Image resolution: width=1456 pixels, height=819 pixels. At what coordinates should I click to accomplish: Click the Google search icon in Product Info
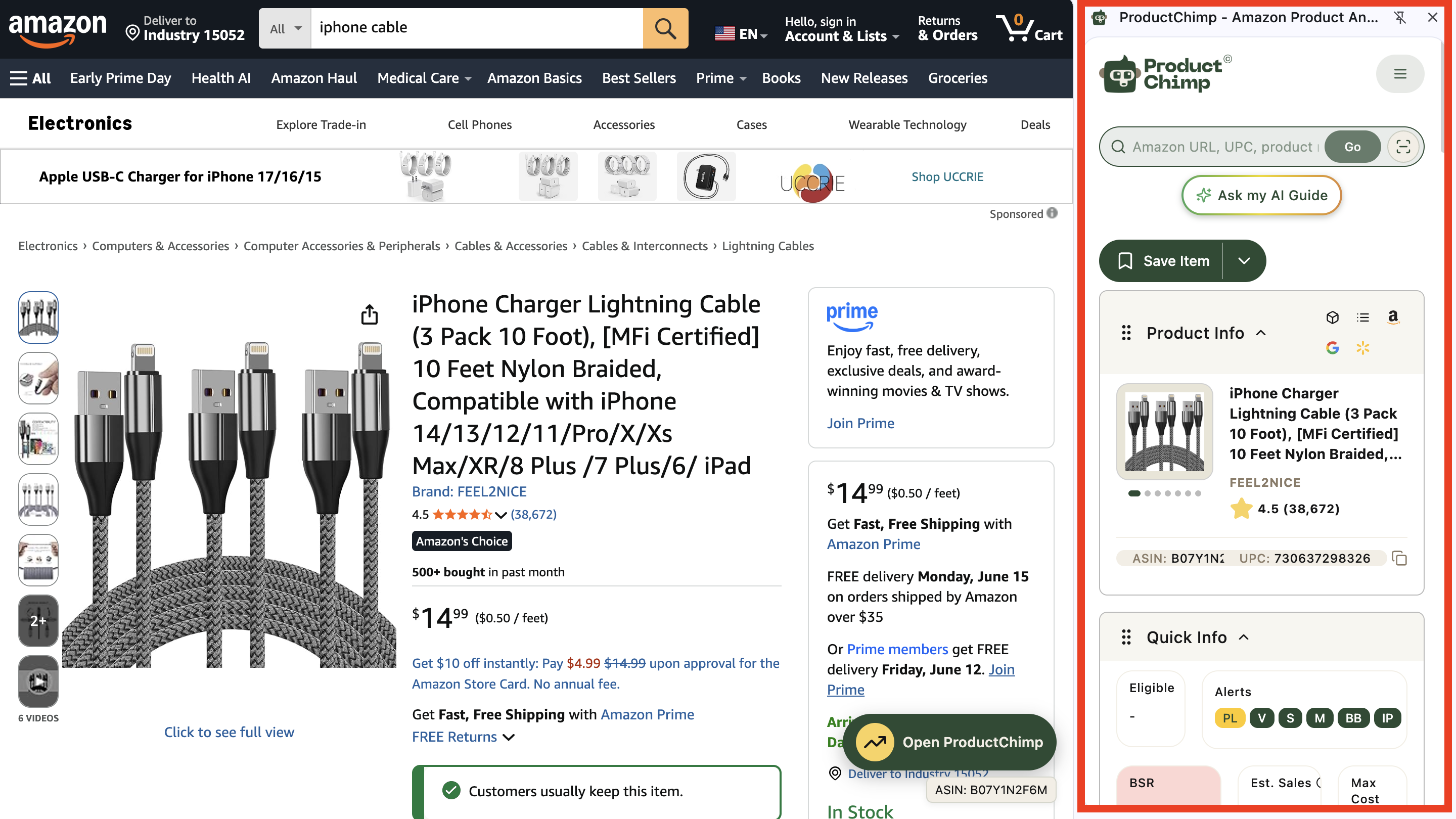pos(1332,348)
